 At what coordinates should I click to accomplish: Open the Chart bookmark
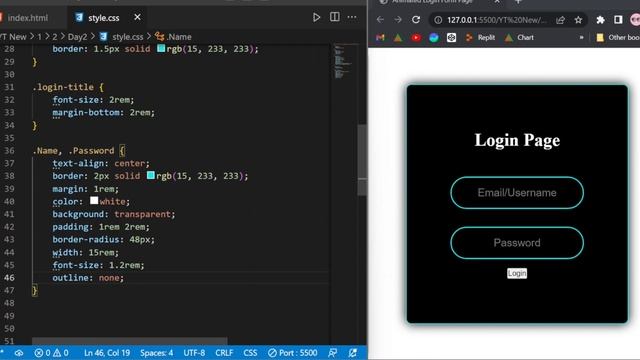pos(519,38)
